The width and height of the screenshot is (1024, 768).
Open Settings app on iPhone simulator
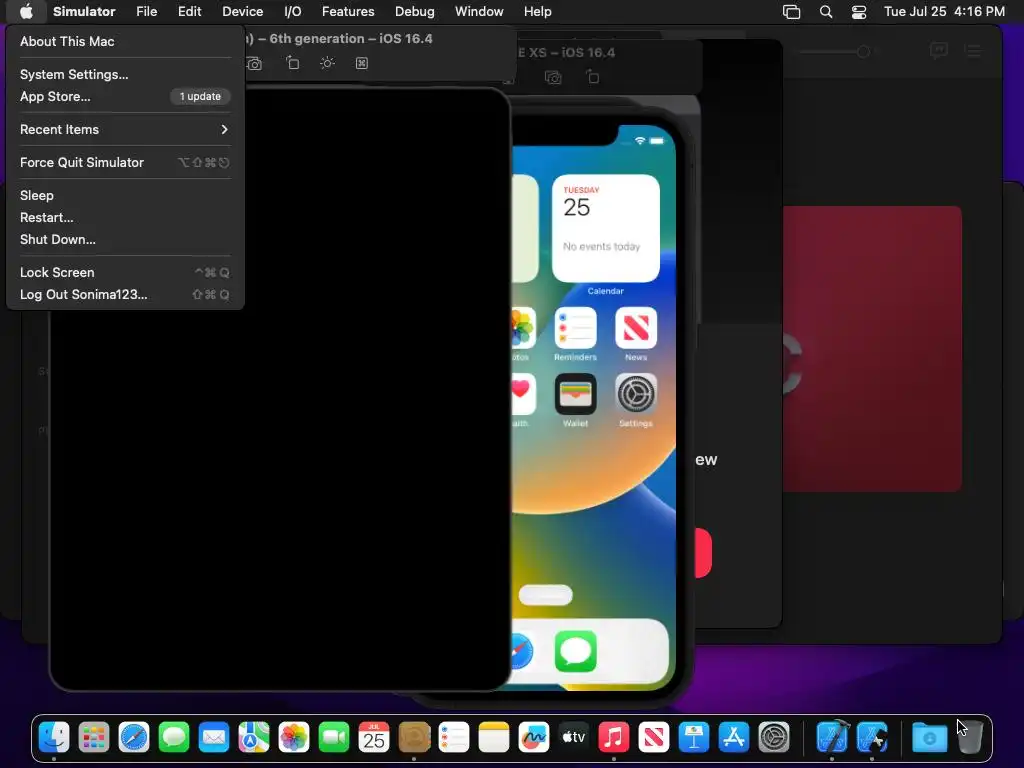635,394
